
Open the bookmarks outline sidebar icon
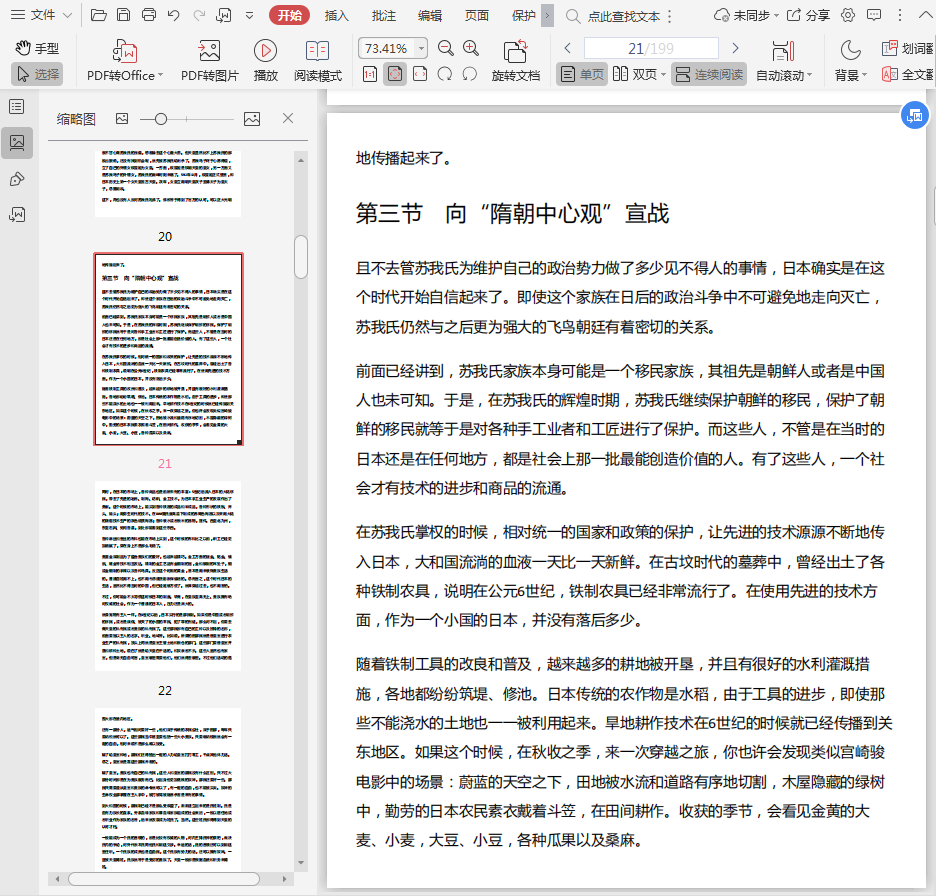(16, 107)
